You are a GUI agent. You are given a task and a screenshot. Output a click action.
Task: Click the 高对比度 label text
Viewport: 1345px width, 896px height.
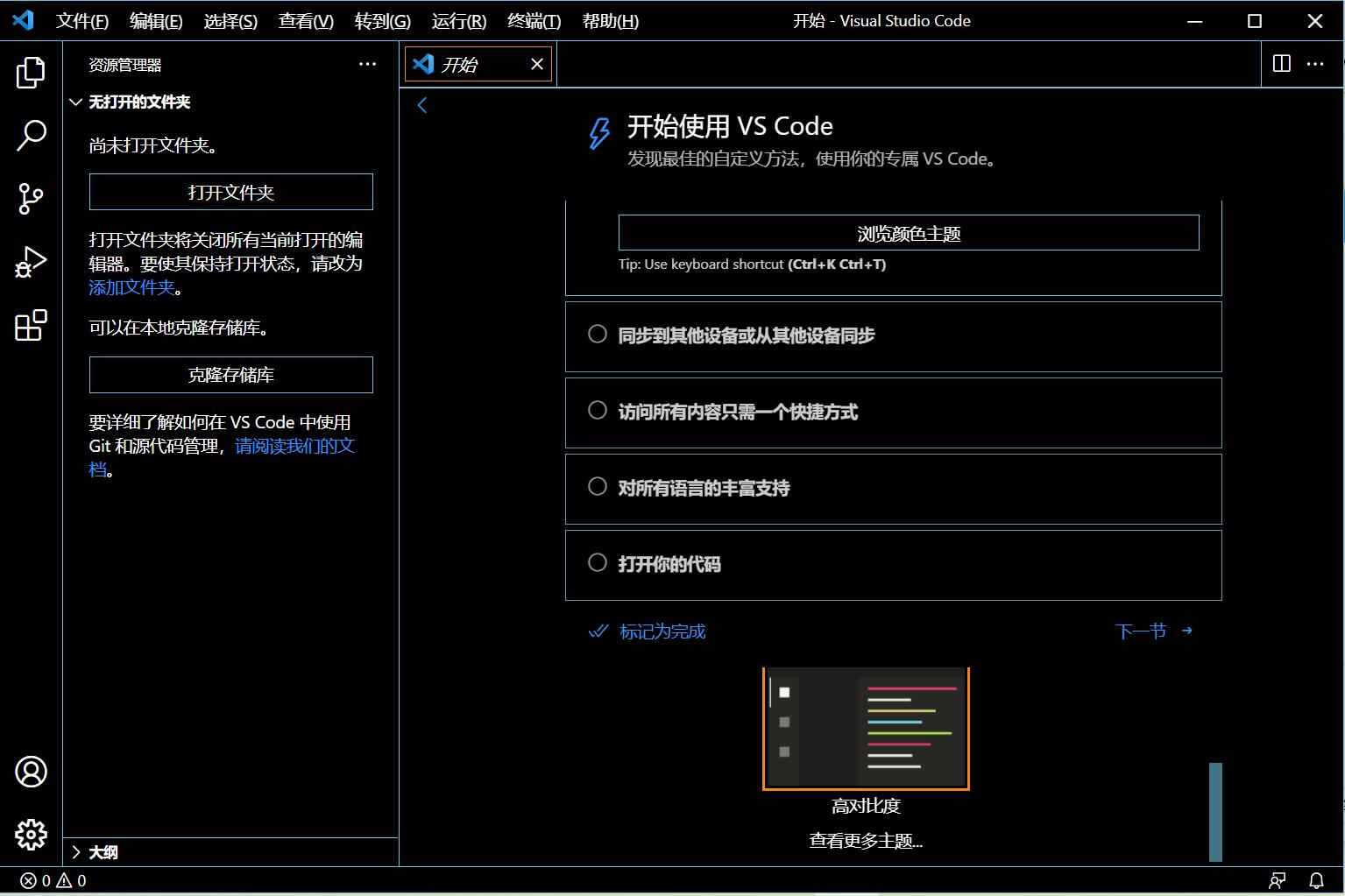(866, 806)
